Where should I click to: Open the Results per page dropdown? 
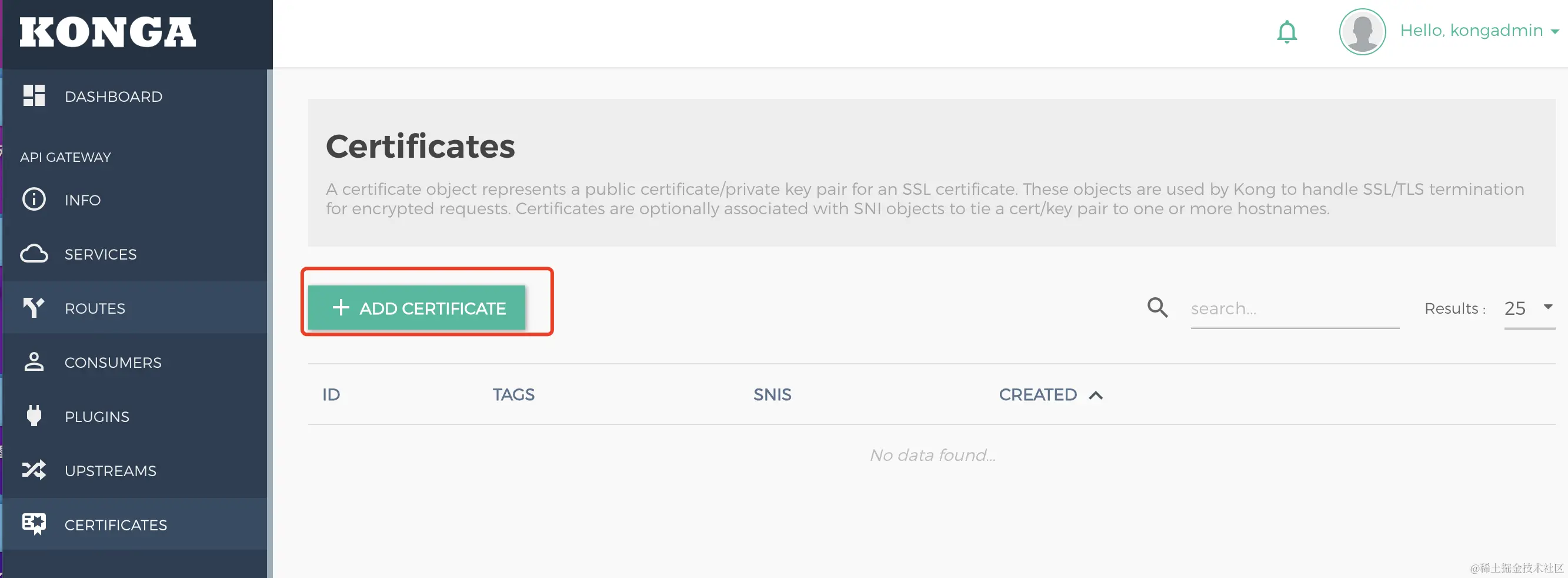1529,309
